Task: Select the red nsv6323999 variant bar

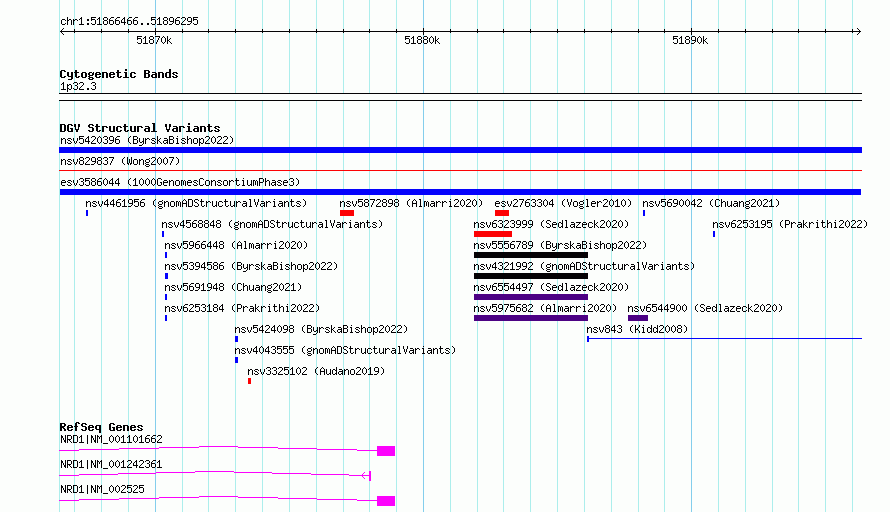Action: click(493, 234)
